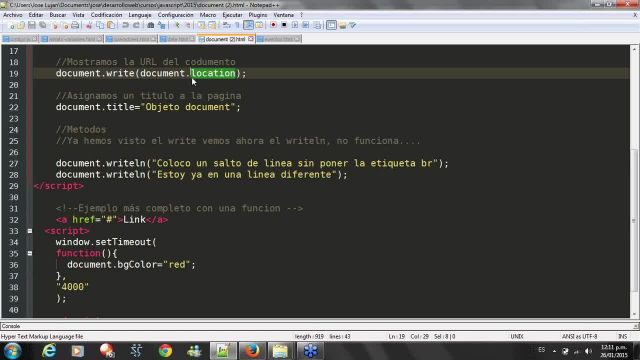Collapse the script block at line 33

pos(30,231)
